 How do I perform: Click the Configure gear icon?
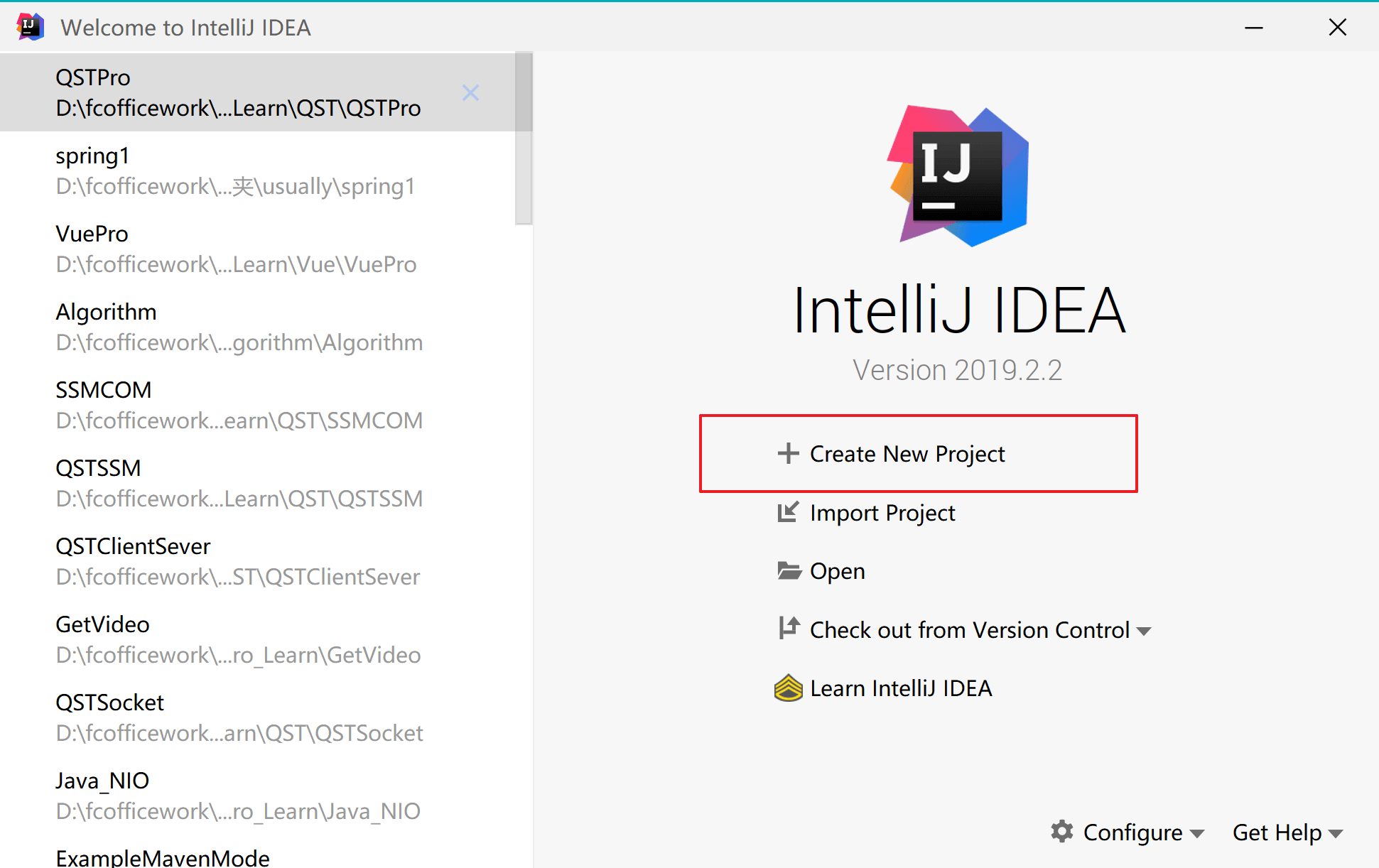click(1061, 831)
